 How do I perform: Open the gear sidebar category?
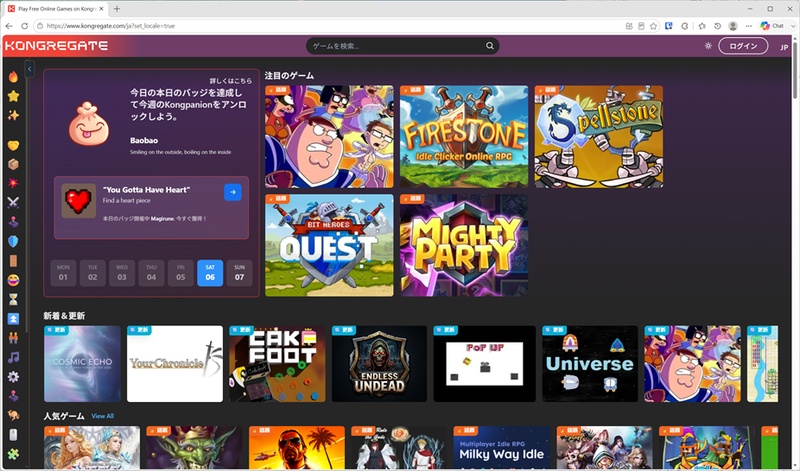13,377
